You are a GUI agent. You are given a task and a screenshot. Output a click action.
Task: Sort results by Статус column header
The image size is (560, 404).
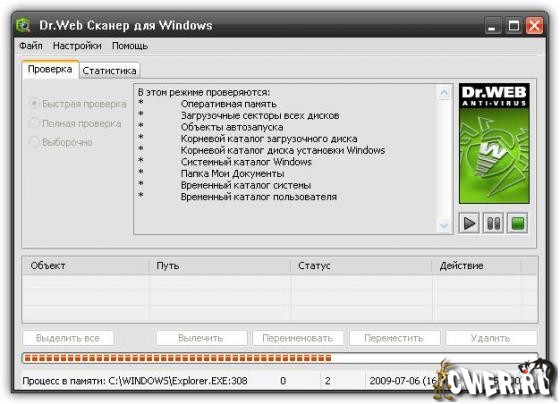pos(361,266)
